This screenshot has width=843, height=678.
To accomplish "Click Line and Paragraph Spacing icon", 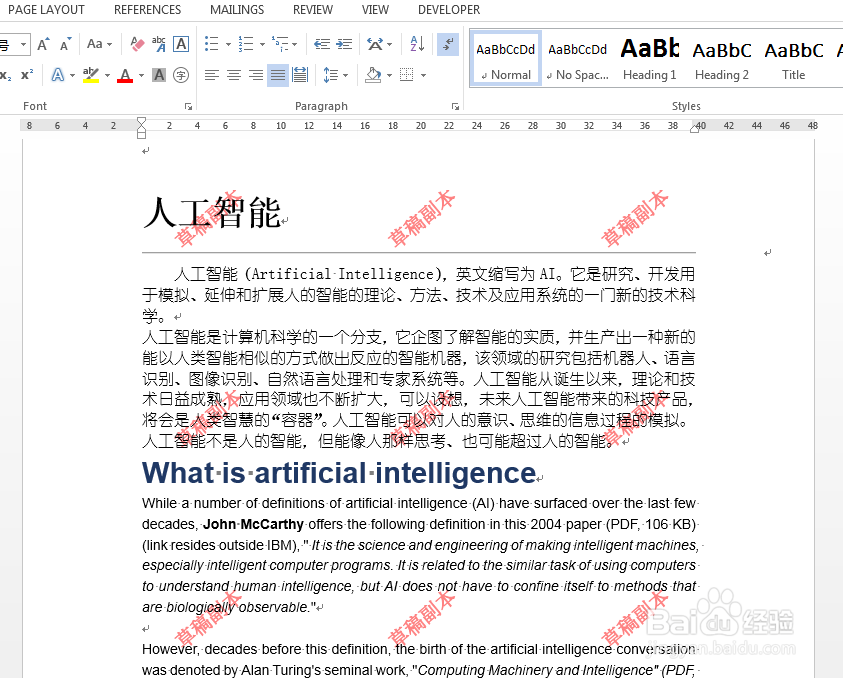I will point(331,75).
